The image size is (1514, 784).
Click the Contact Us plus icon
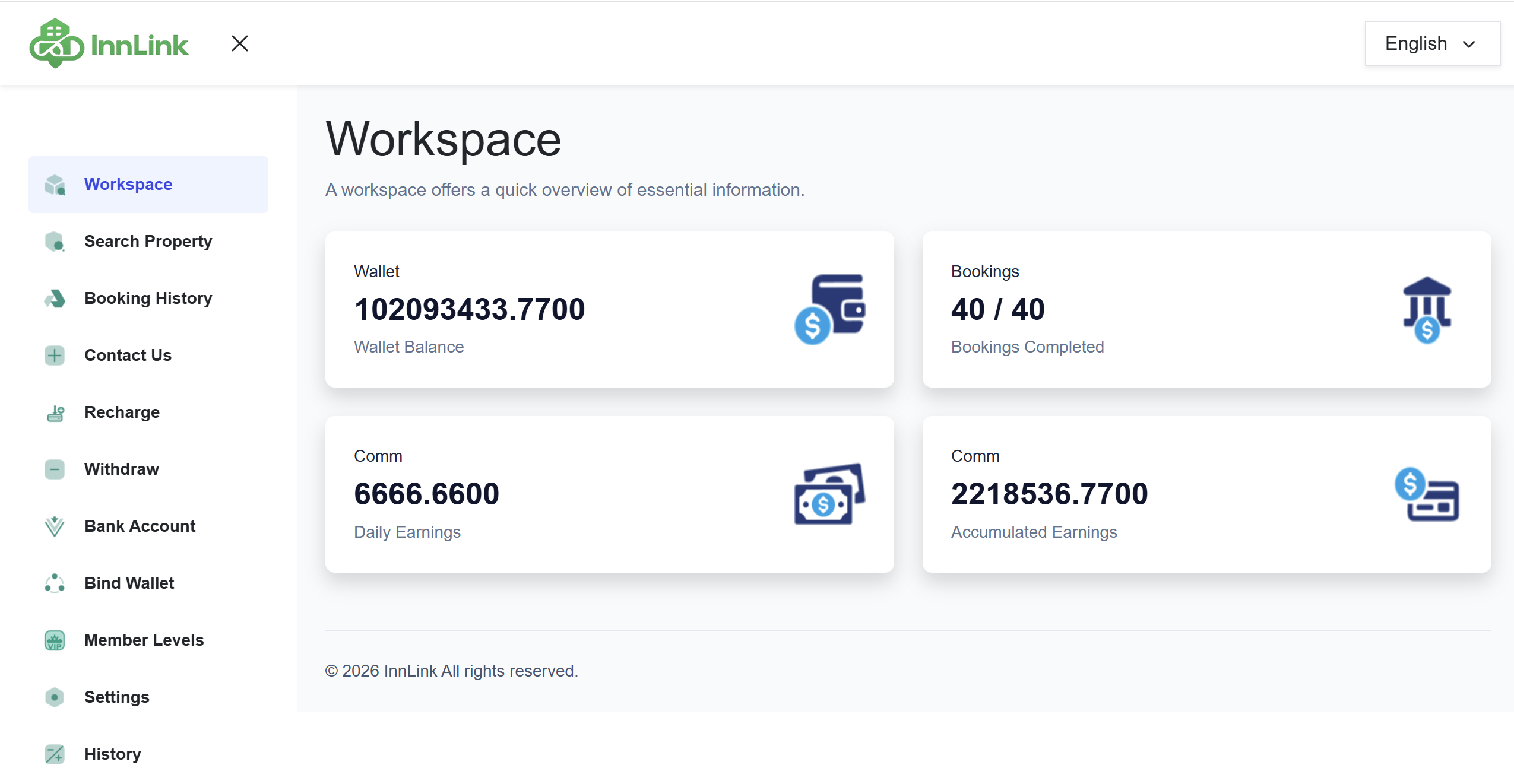click(55, 356)
